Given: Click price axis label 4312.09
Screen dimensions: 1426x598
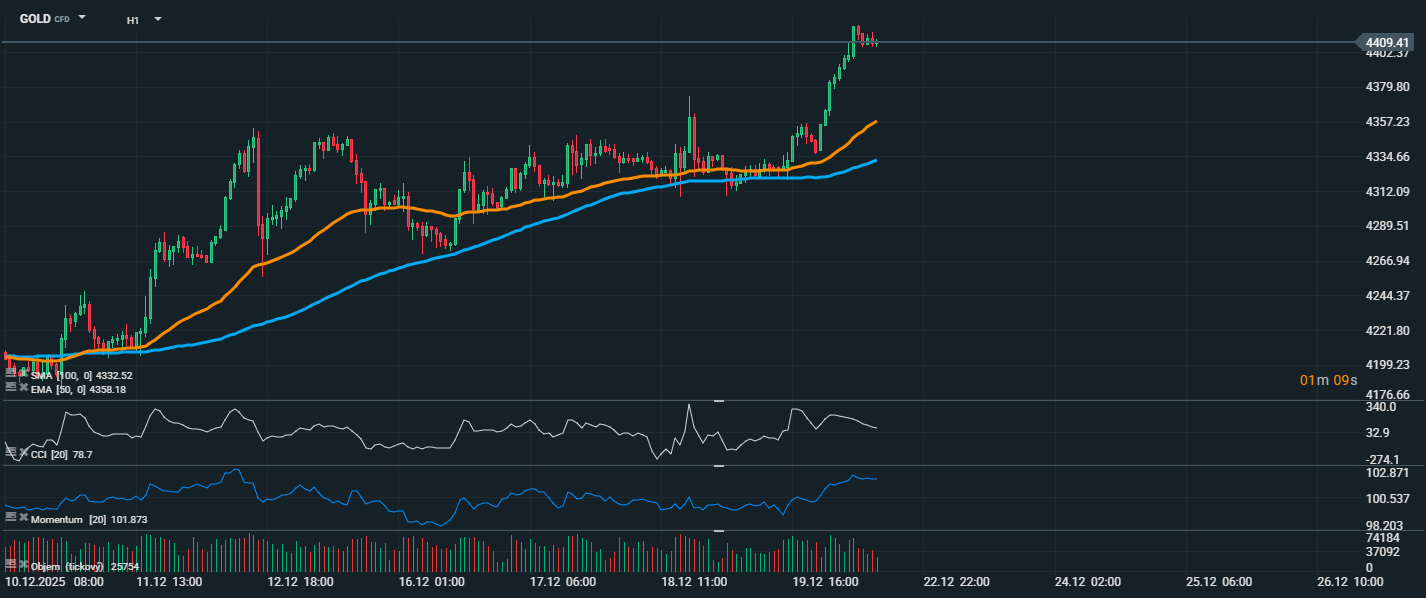Looking at the screenshot, I should [1387, 191].
